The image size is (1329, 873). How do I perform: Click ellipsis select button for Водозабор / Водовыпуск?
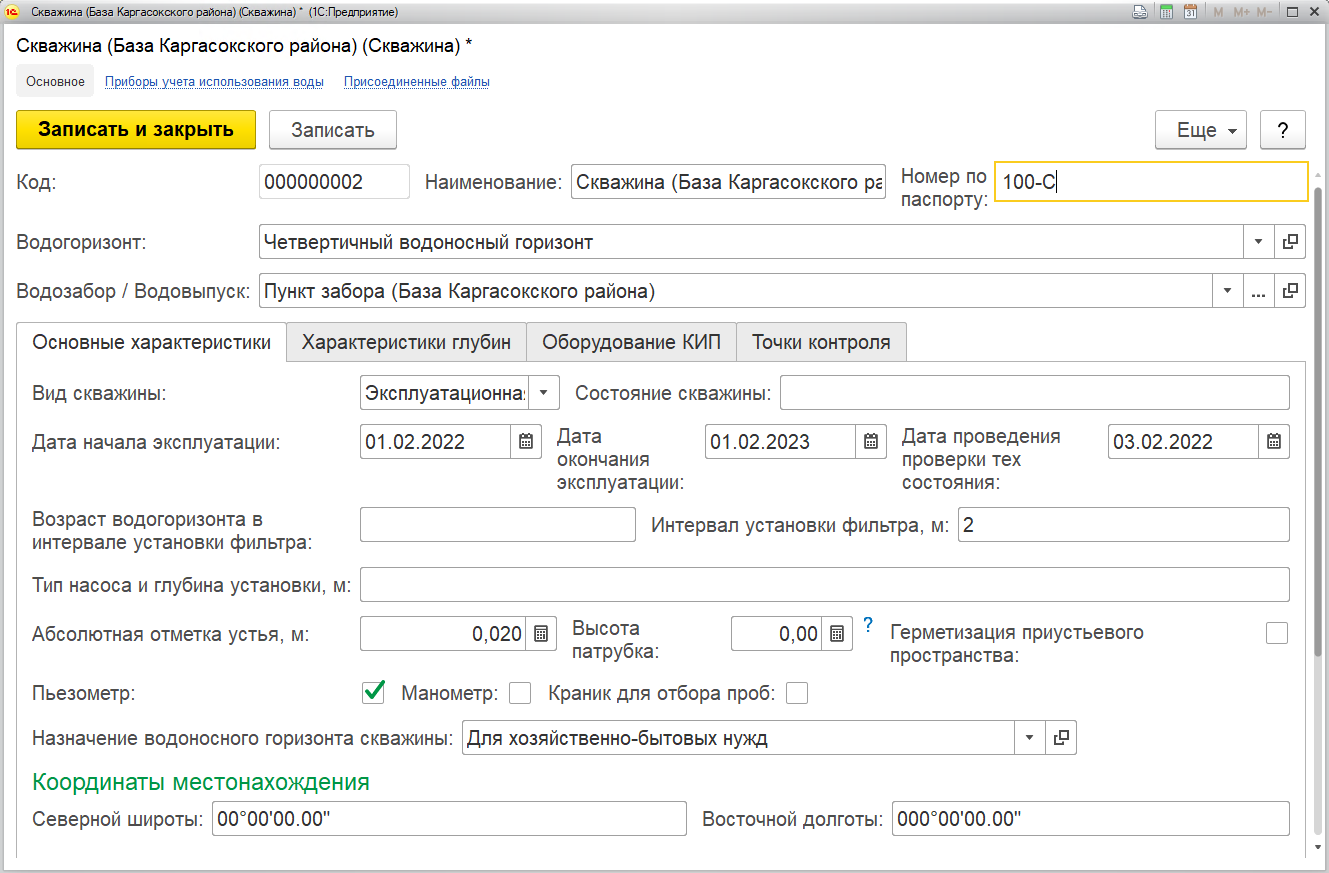tap(1258, 291)
